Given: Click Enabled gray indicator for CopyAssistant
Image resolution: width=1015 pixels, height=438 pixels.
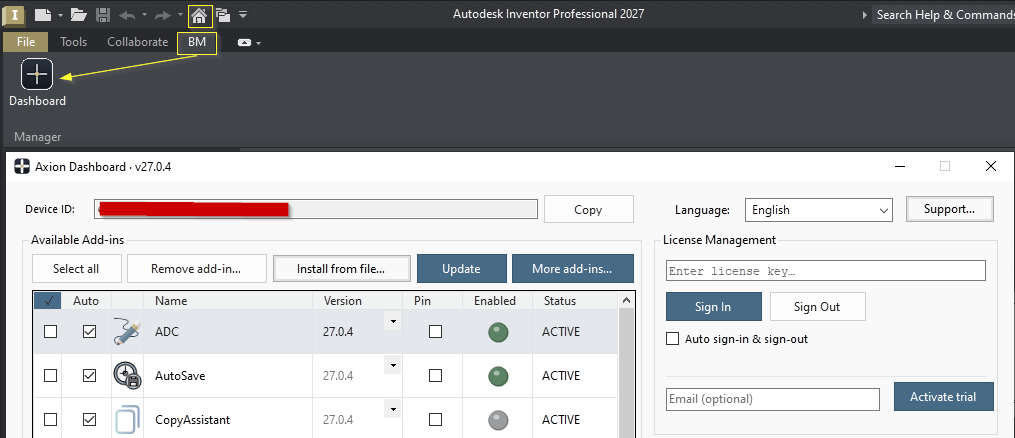Looking at the screenshot, I should pos(498,420).
